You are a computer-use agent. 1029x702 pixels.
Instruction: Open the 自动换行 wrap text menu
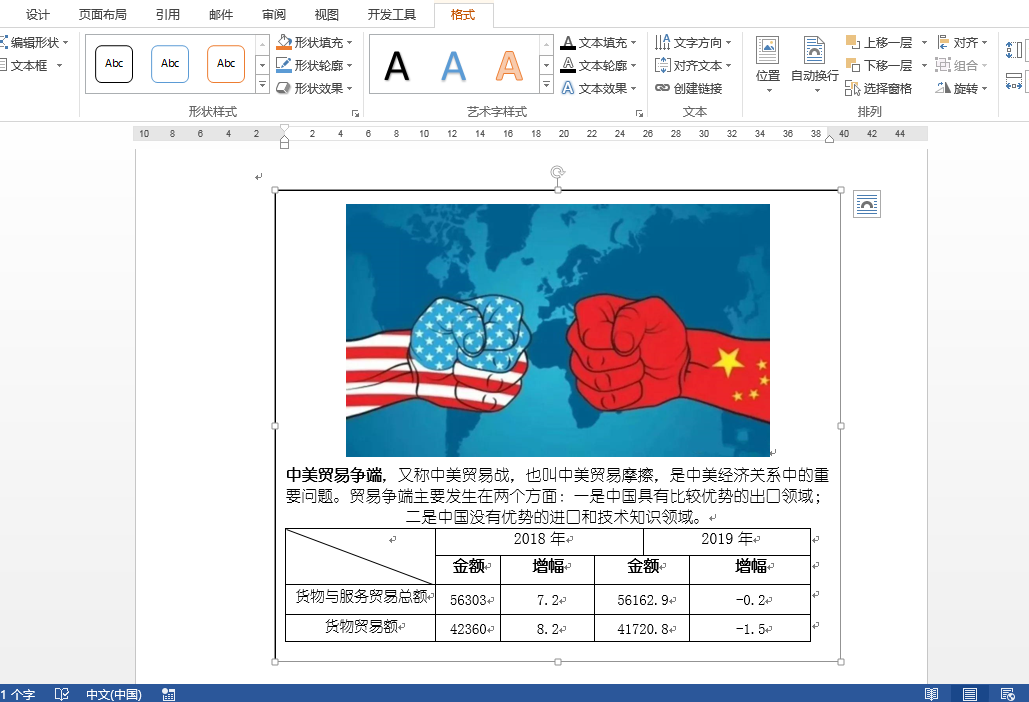click(814, 64)
